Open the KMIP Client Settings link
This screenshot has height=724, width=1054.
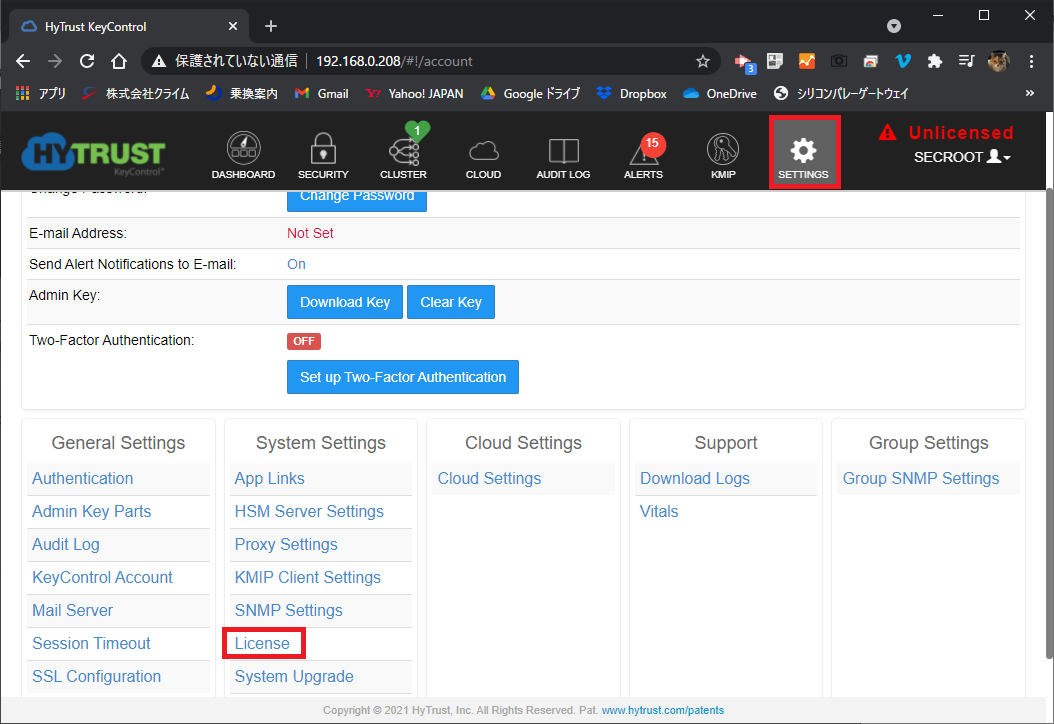point(308,577)
